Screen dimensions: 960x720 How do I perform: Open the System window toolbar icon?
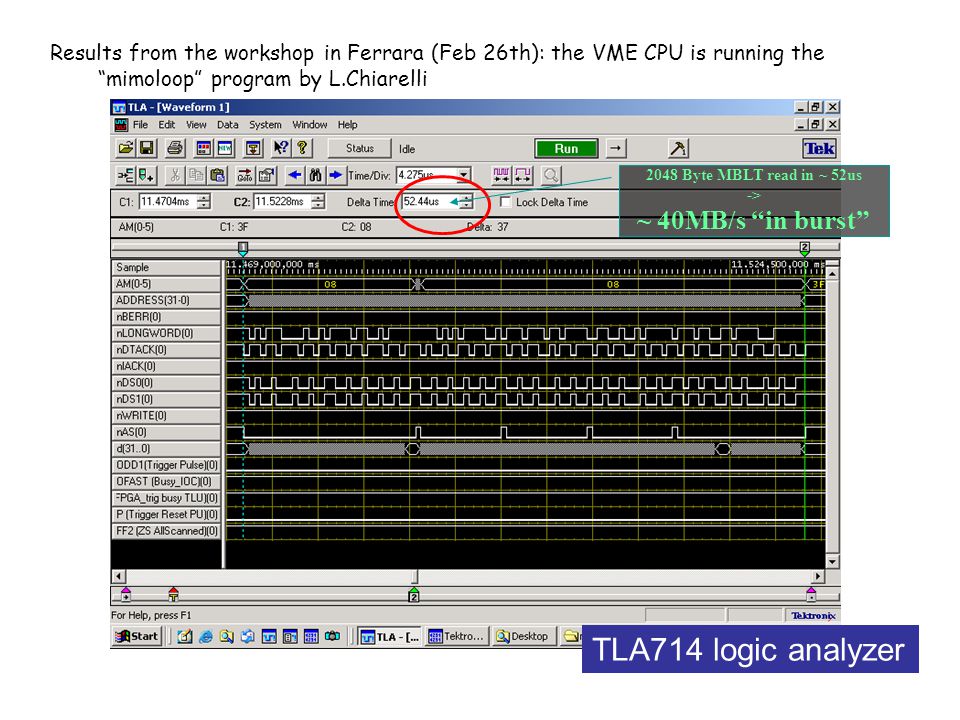(x=204, y=148)
